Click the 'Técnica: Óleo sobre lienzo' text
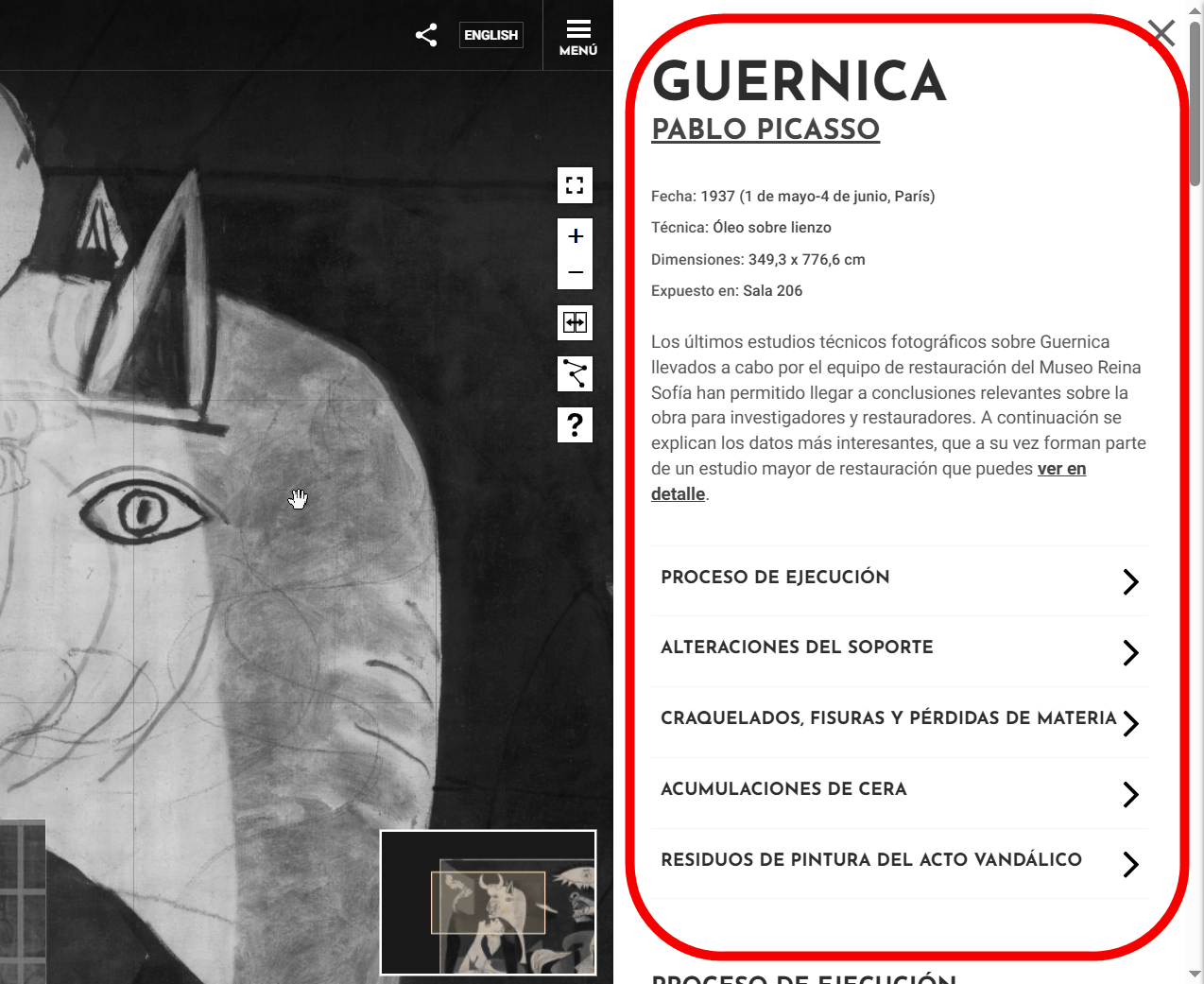1204x984 pixels. 741,228
